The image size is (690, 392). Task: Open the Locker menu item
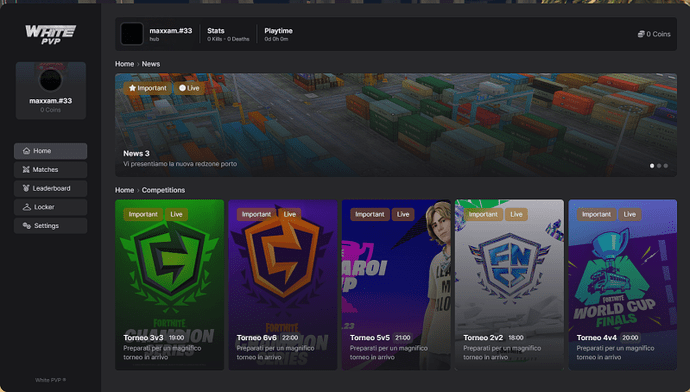[51, 207]
